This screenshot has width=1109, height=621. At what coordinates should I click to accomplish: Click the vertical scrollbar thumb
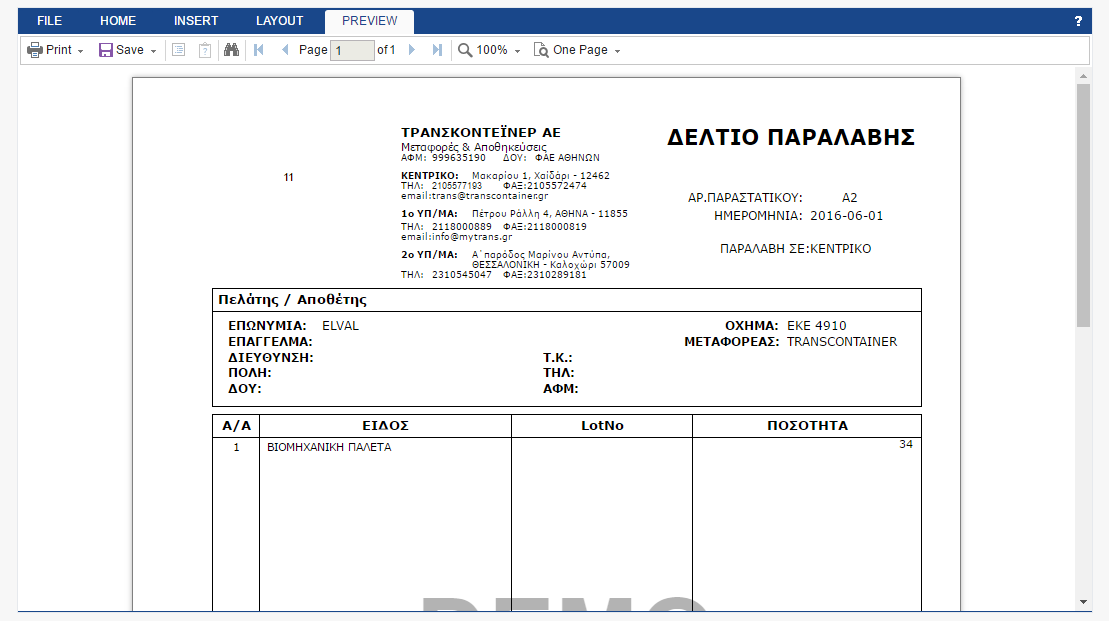1083,205
